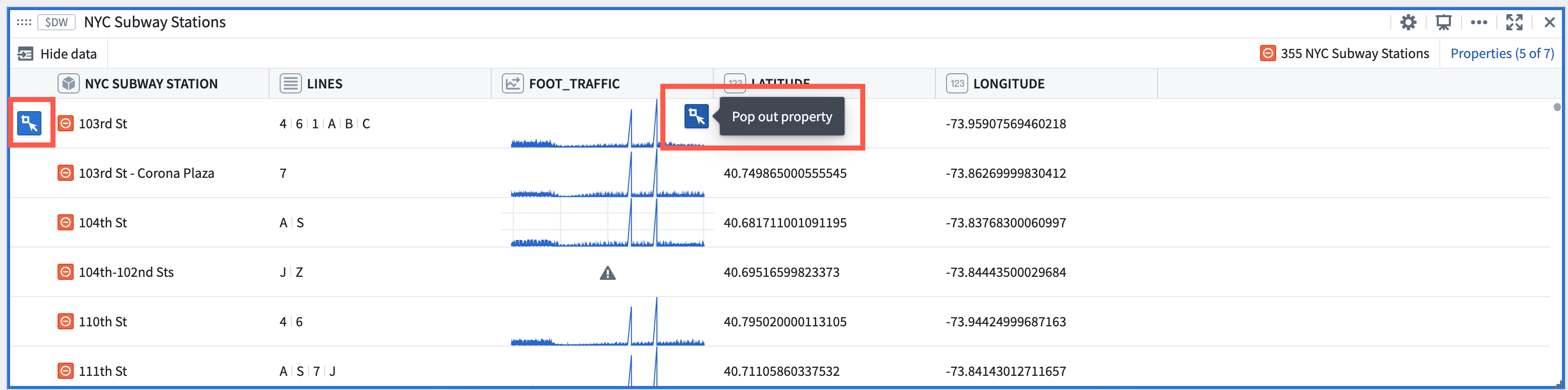Click the red icon next to 110th St
Viewport: 1568px width, 390px height.
(66, 321)
